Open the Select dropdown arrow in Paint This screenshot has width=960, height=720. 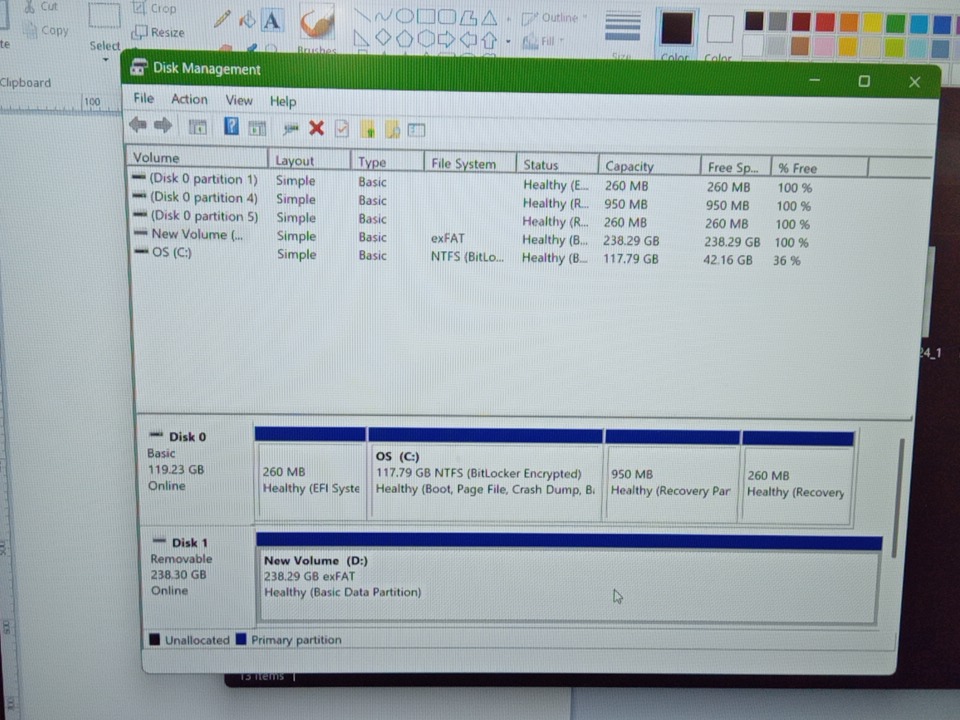point(105,59)
